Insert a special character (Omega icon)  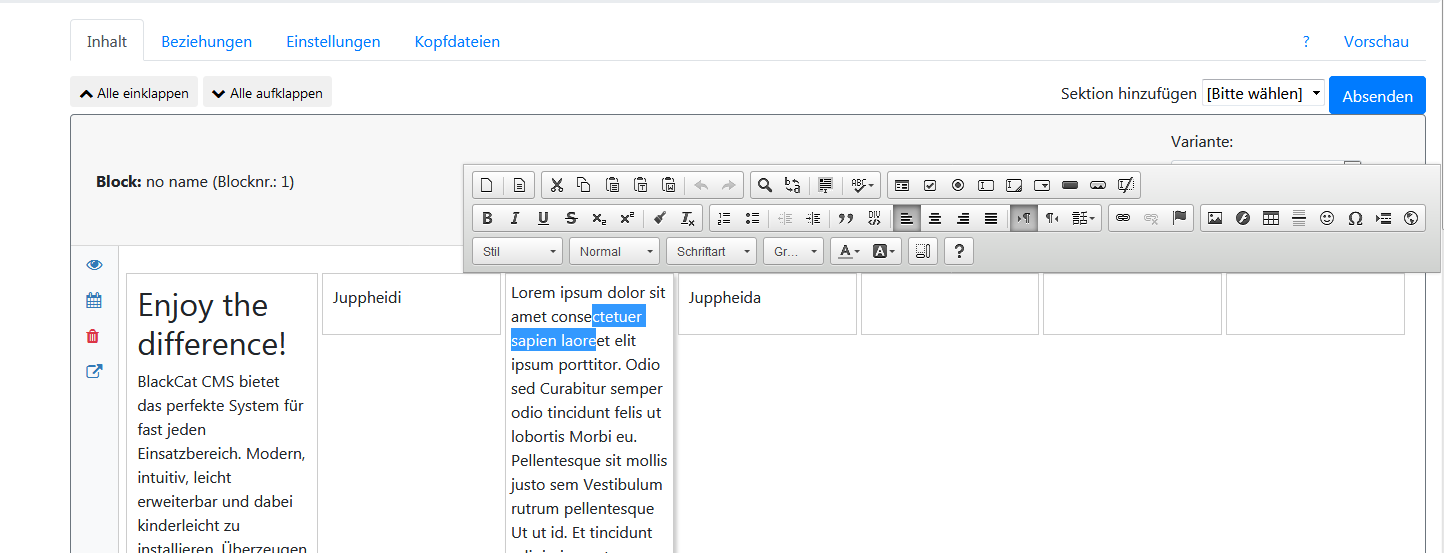pos(1355,218)
